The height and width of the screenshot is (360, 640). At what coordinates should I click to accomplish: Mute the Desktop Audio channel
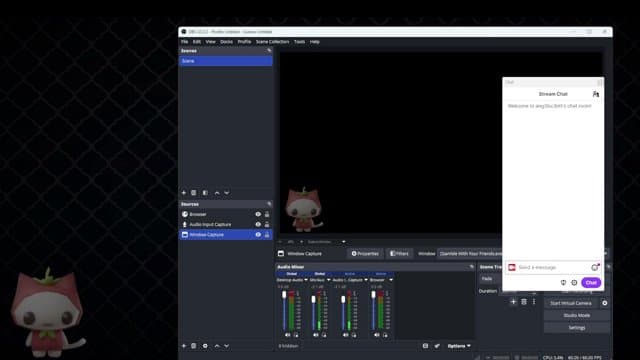coord(287,335)
